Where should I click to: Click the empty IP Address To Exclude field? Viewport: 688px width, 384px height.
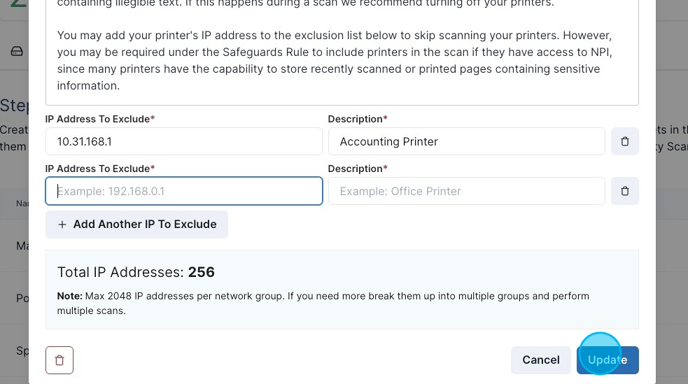(184, 191)
